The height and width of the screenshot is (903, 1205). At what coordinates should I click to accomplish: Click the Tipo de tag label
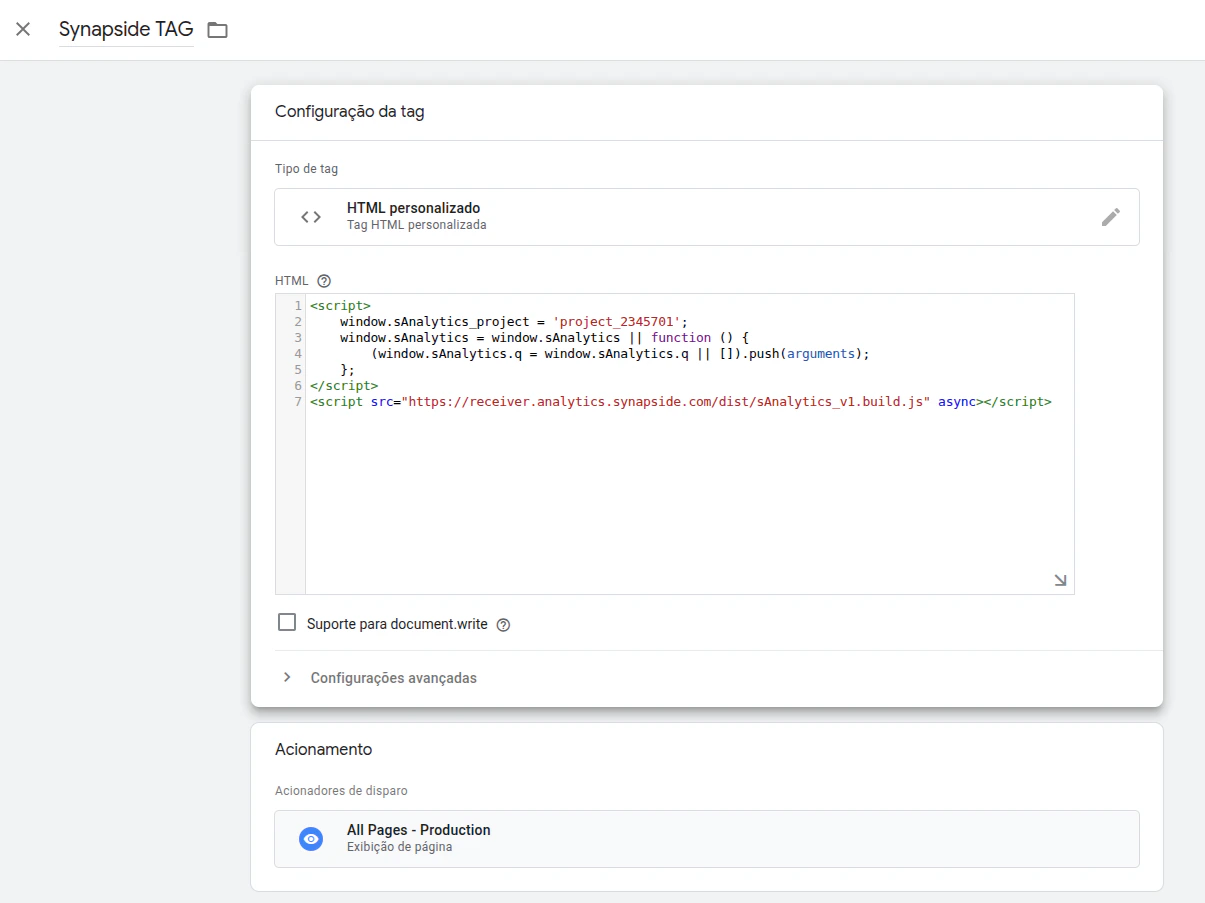[x=307, y=169]
